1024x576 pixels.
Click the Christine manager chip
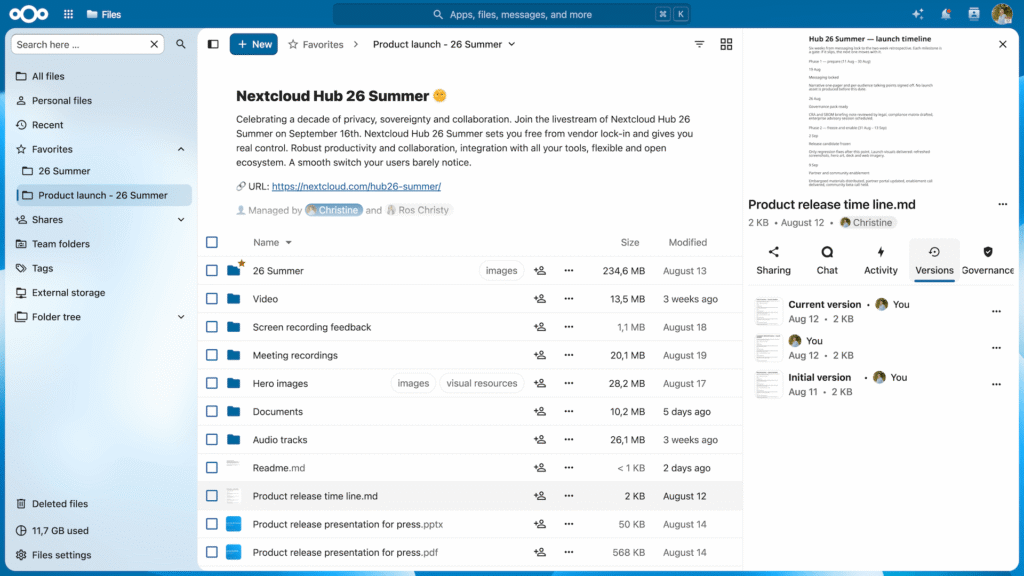click(334, 210)
